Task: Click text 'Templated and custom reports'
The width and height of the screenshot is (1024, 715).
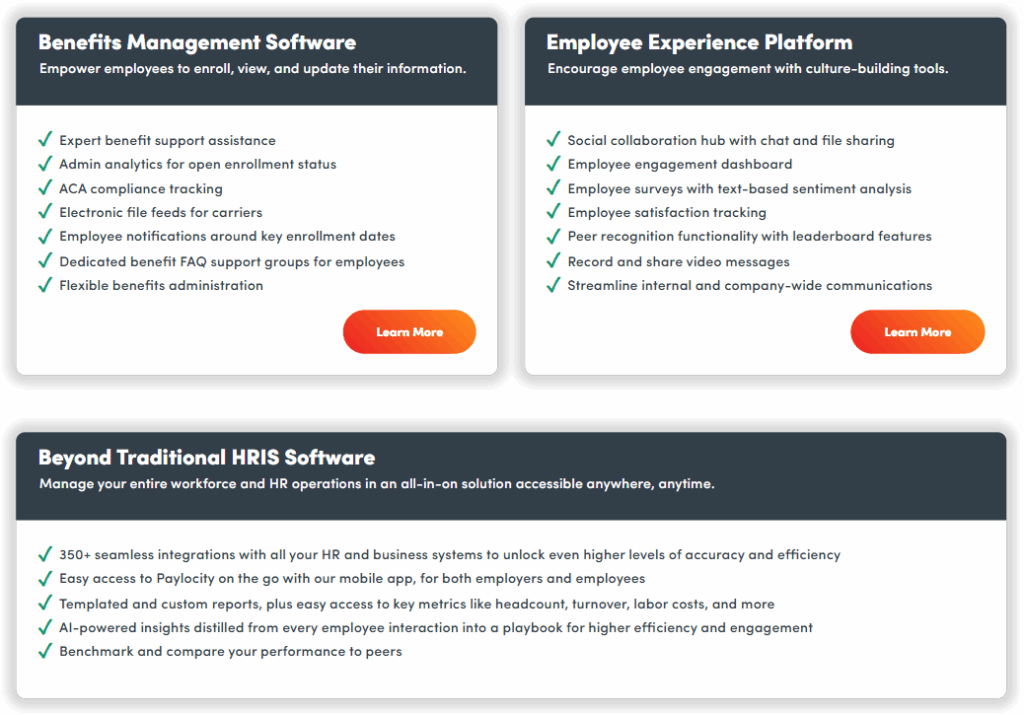Action: (x=417, y=604)
